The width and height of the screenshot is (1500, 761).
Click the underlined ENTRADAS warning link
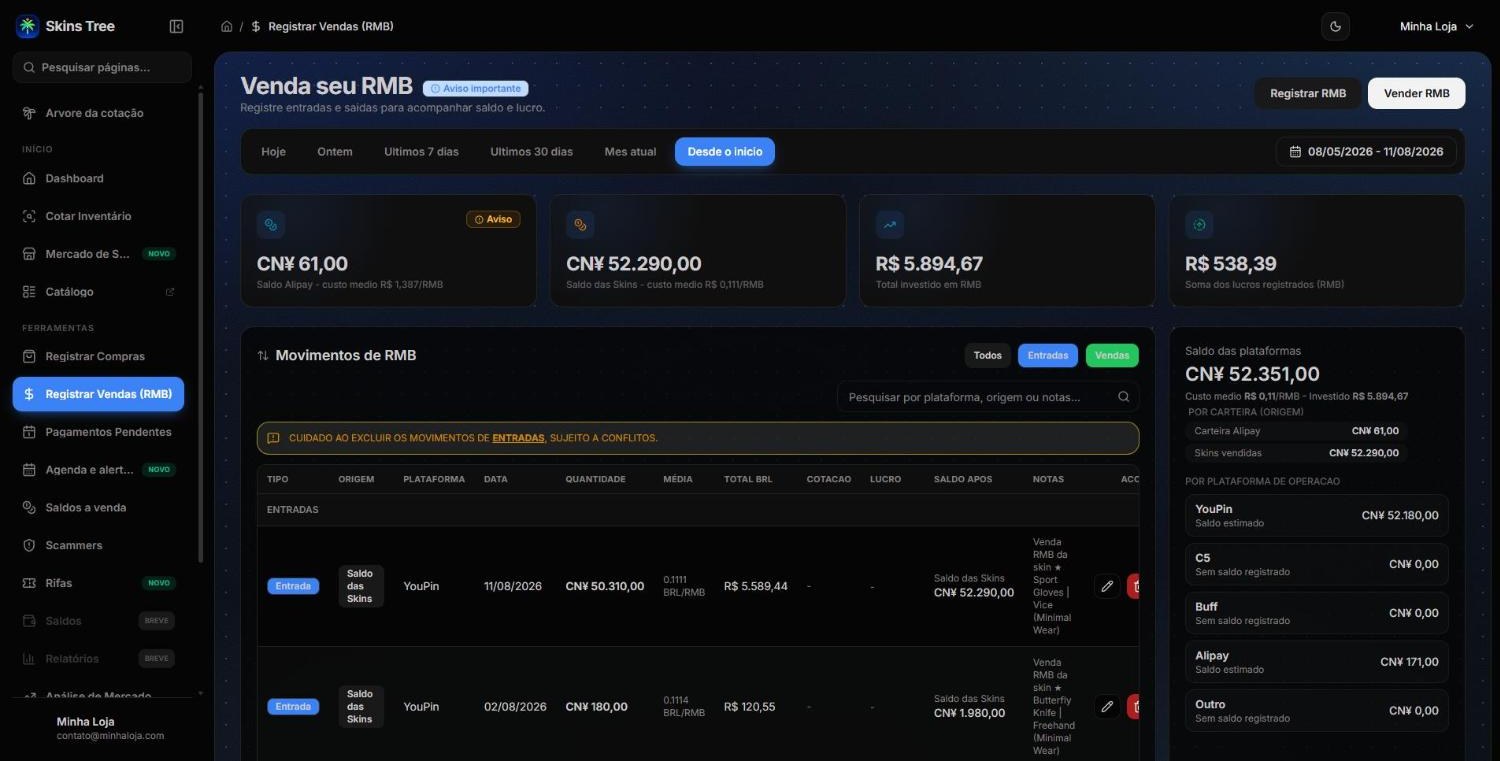518,438
